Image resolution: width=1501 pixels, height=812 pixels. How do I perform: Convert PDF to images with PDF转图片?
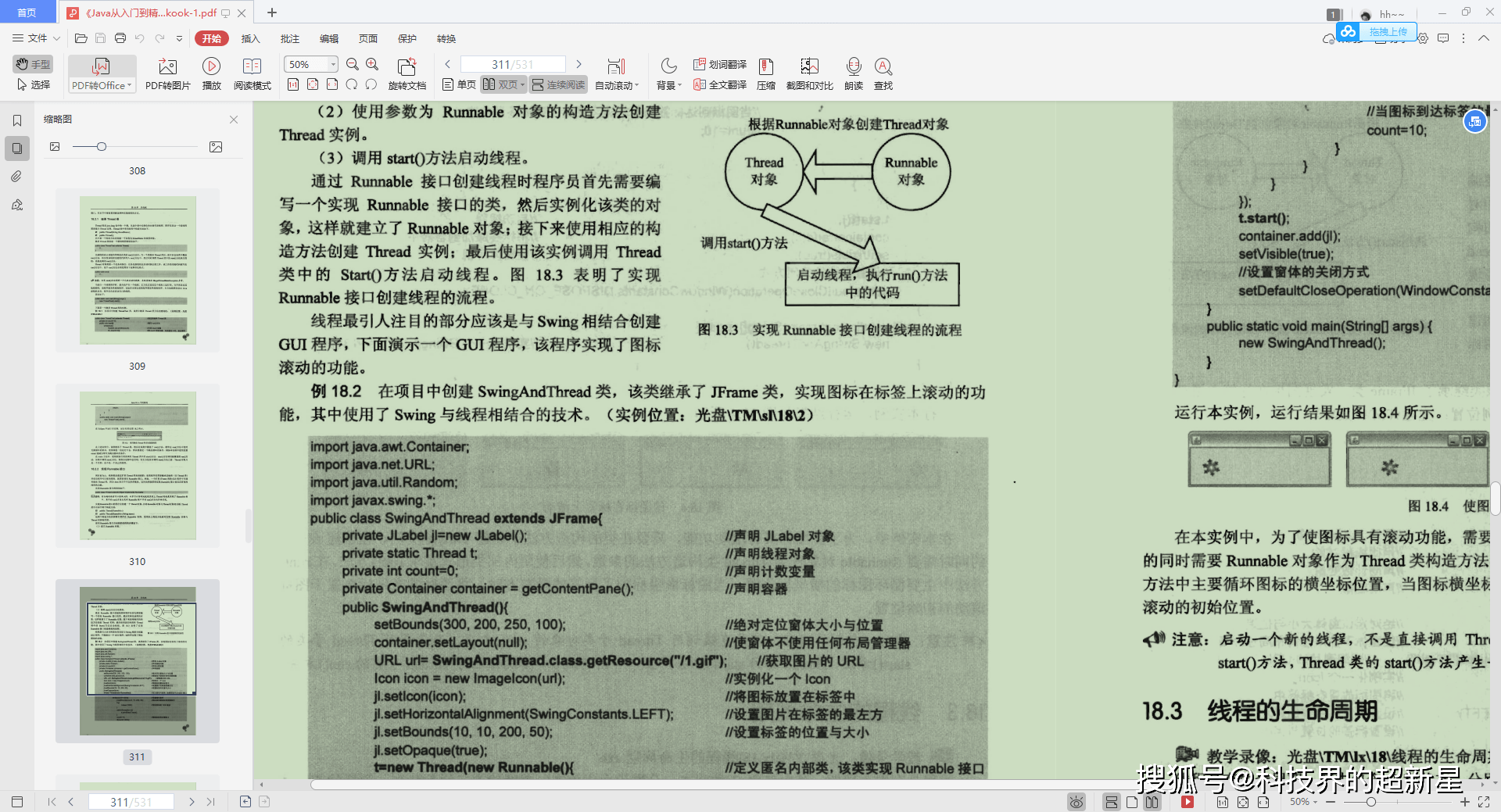pos(167,73)
